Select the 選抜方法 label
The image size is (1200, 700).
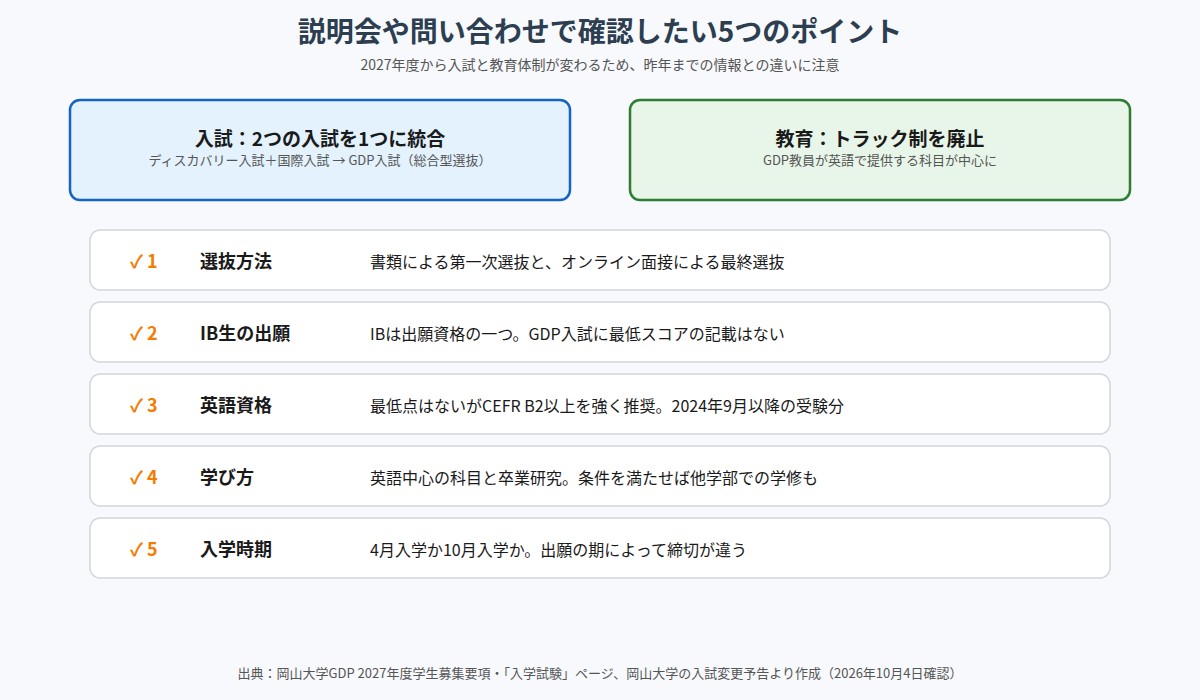click(236, 262)
